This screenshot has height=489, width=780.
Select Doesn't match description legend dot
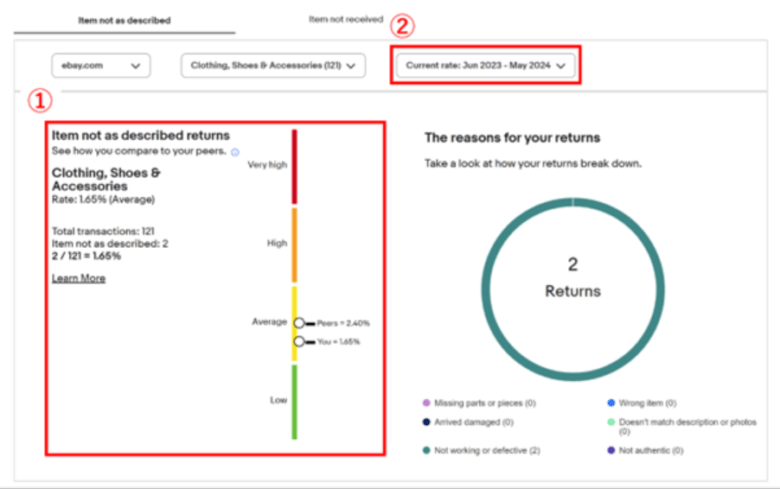(610, 422)
